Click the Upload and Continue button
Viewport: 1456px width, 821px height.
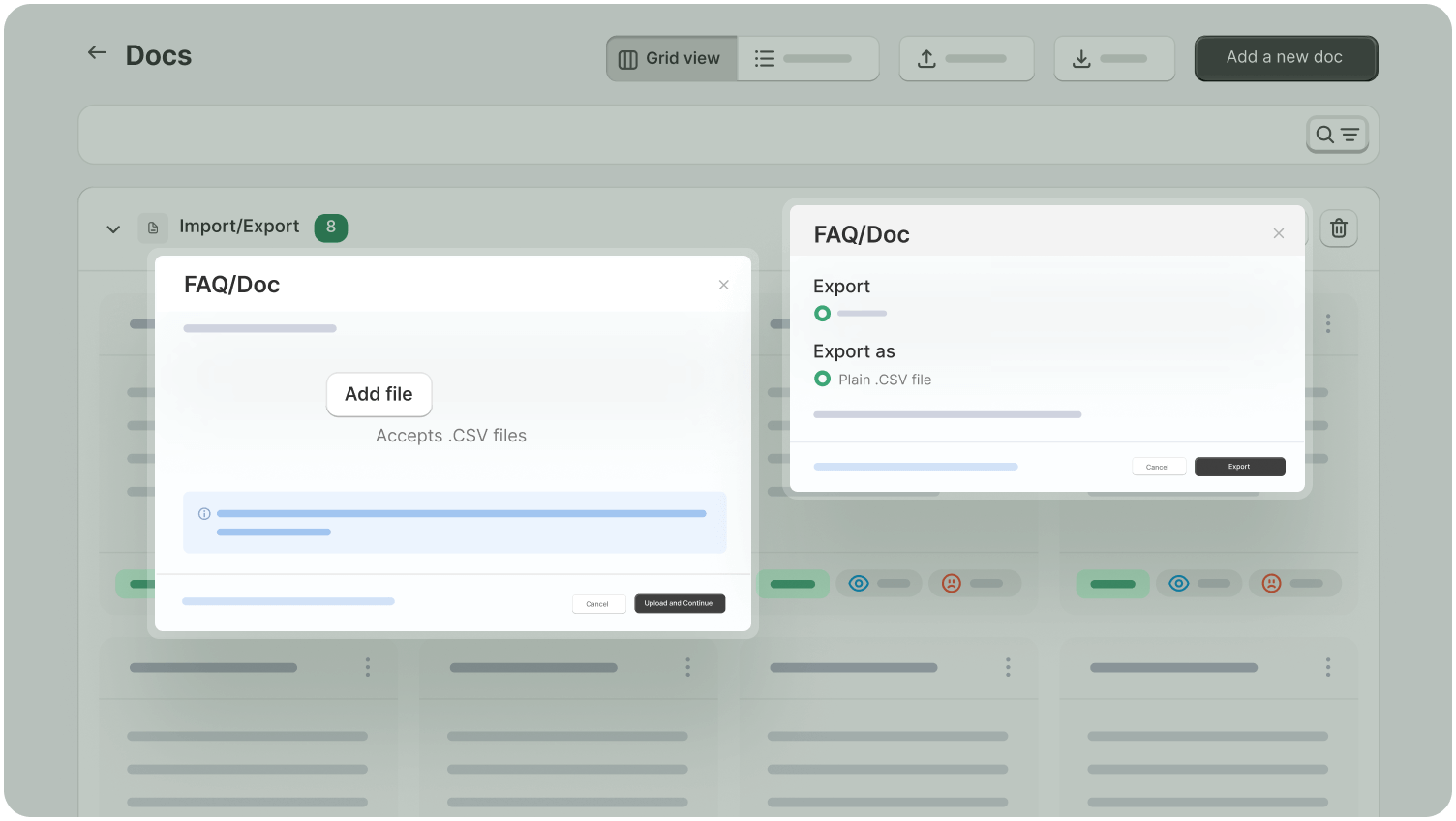tap(679, 603)
